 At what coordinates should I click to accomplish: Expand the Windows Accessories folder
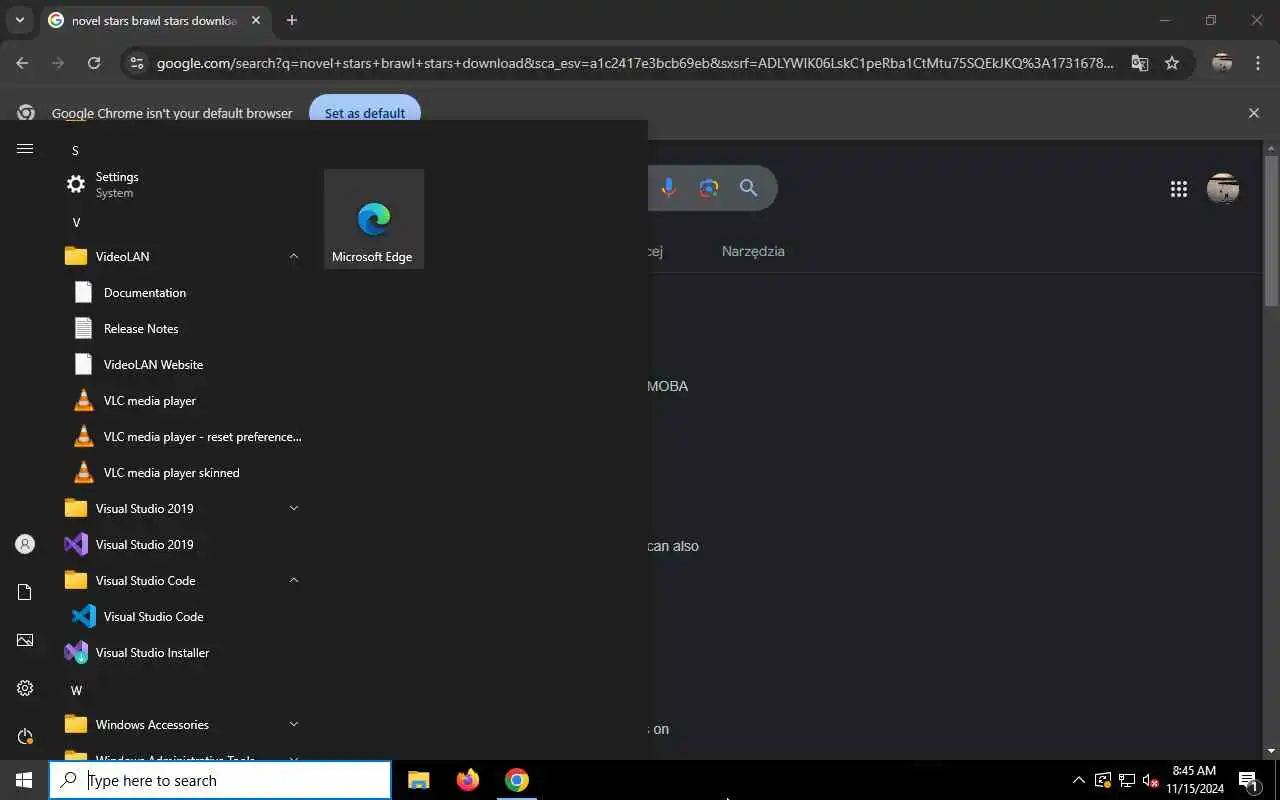coord(294,724)
